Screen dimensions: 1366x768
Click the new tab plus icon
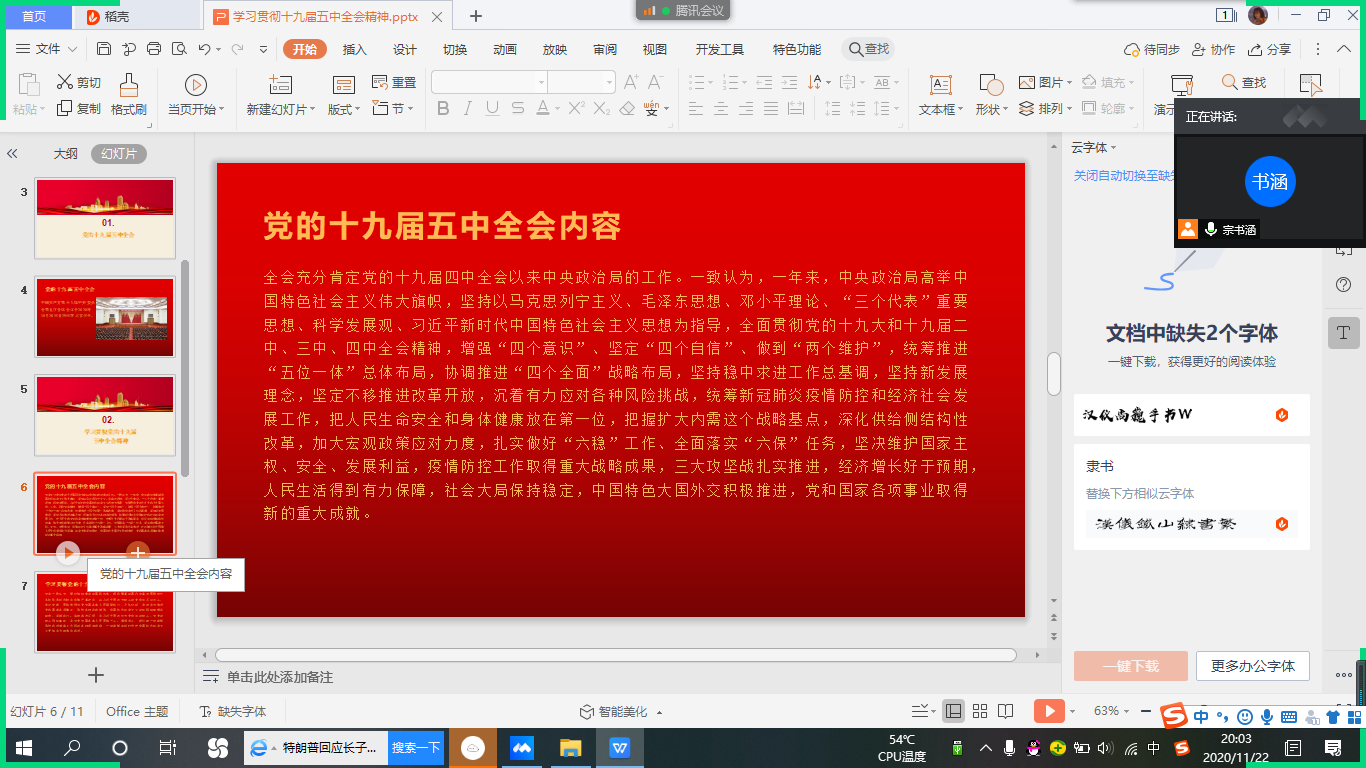click(476, 16)
